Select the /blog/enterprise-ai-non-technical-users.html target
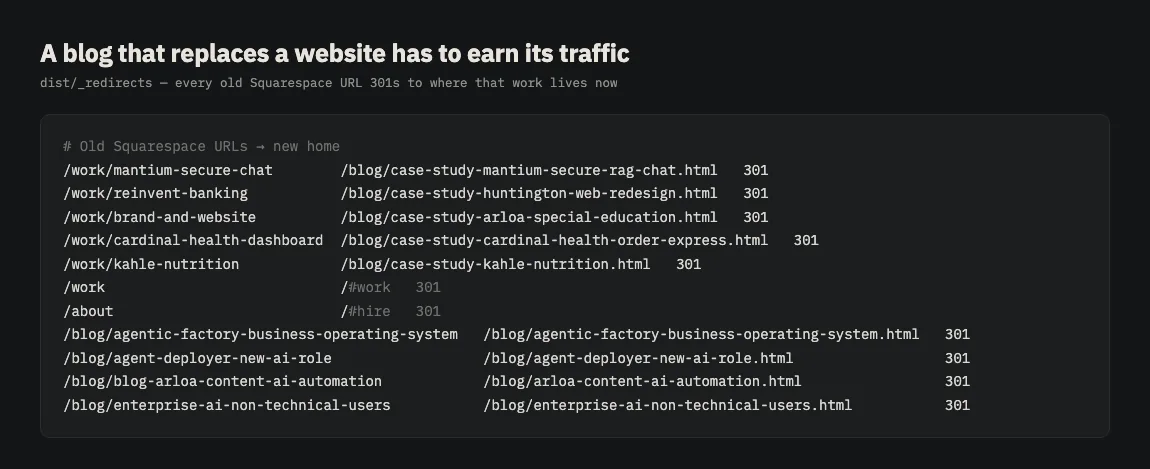This screenshot has width=1150, height=469. (x=667, y=405)
